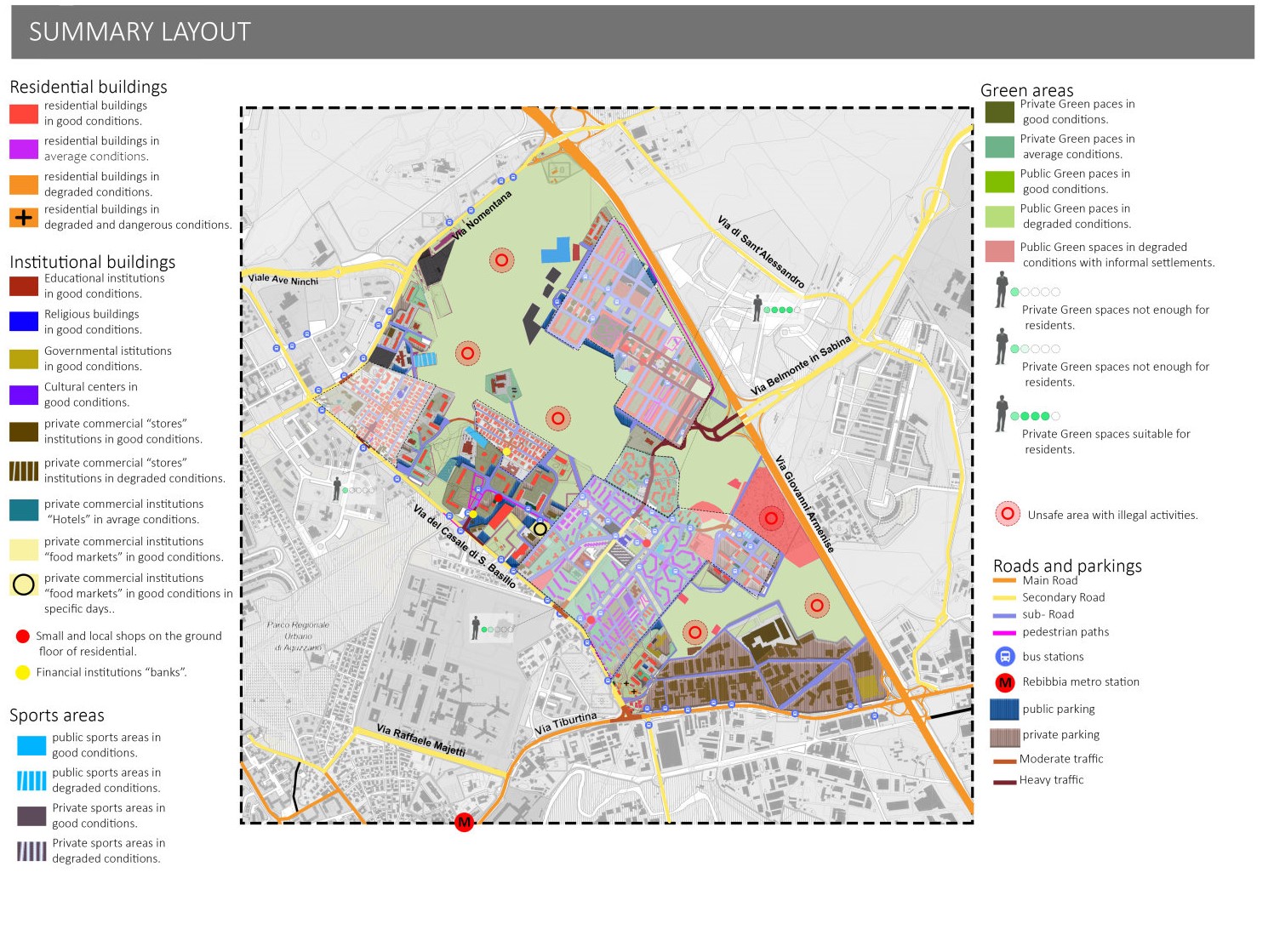Select the food markets good conditions circle icon

22,585
